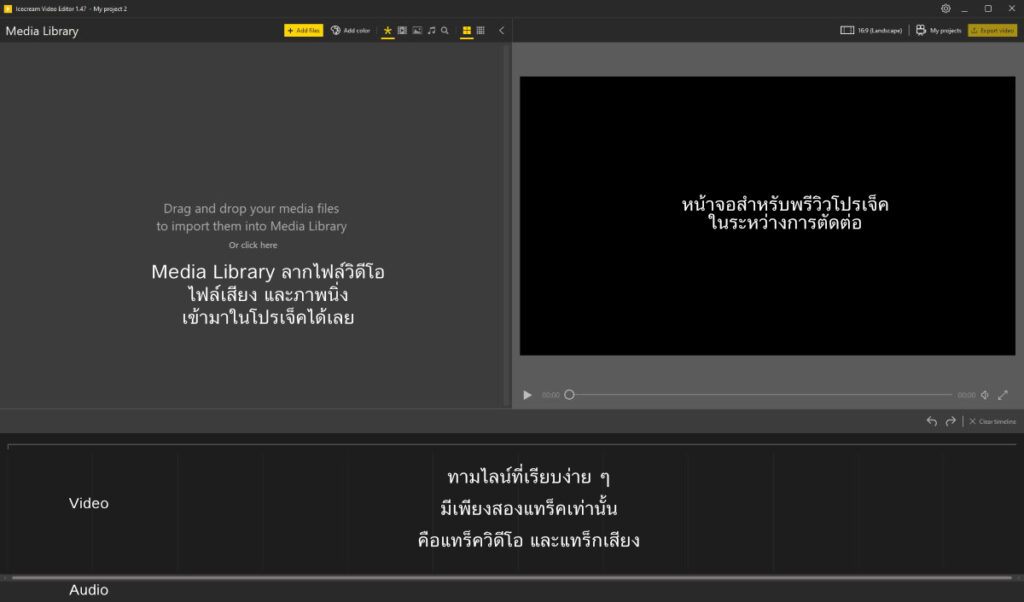Undo the last timeline action
The image size is (1024, 602).
(x=931, y=421)
